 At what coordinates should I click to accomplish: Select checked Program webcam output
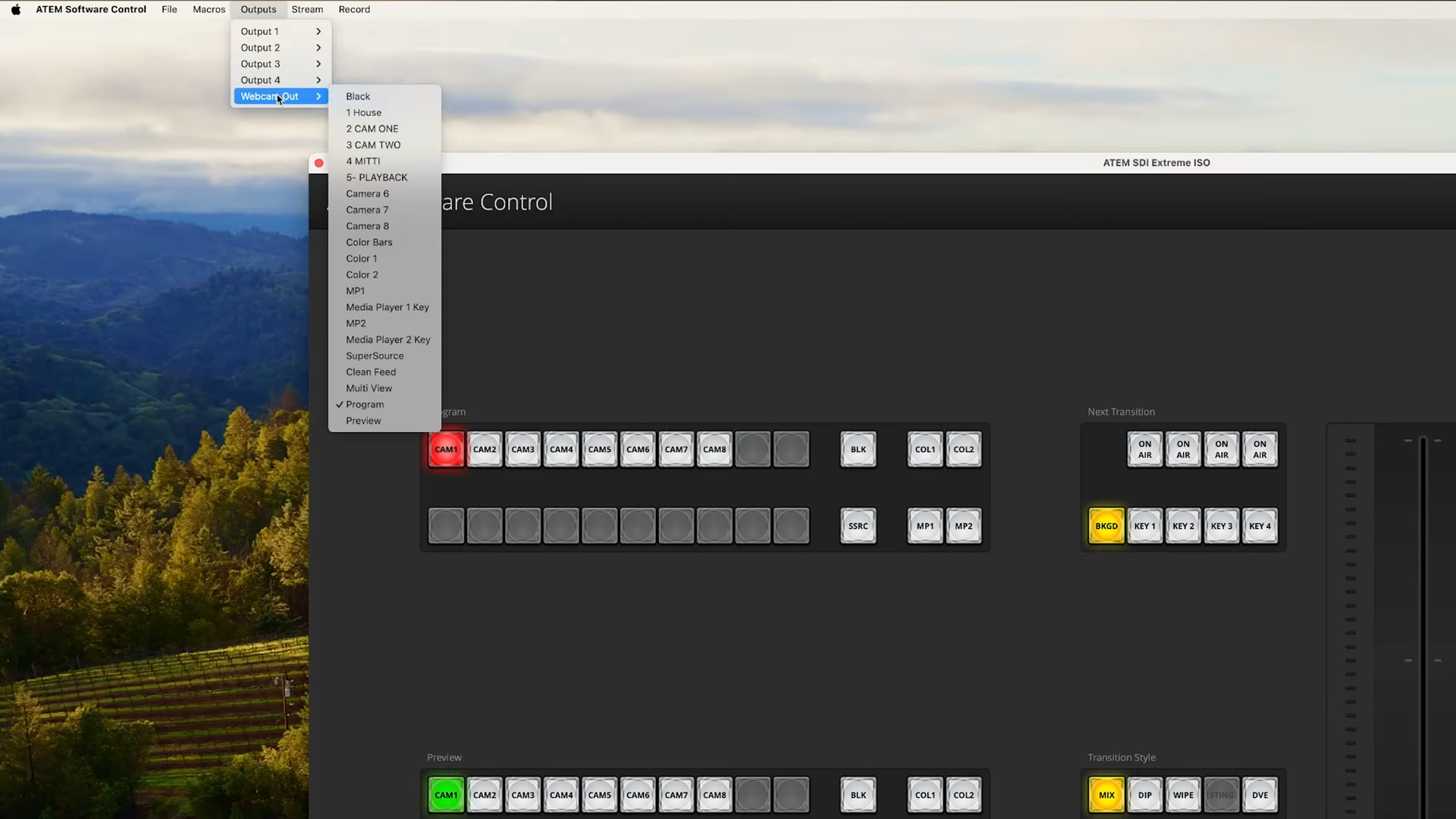[384, 405]
